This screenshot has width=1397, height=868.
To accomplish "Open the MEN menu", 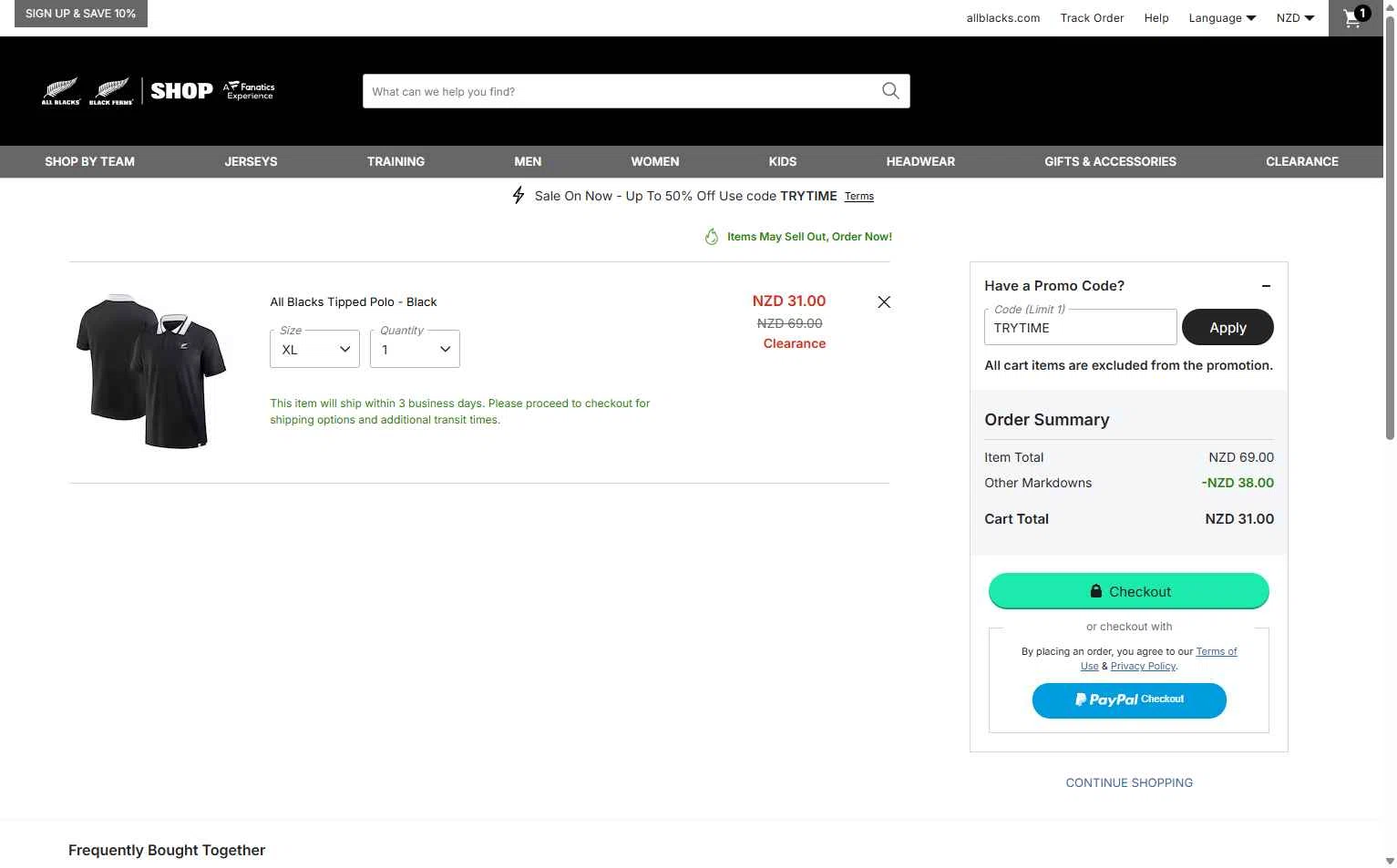I will [528, 161].
